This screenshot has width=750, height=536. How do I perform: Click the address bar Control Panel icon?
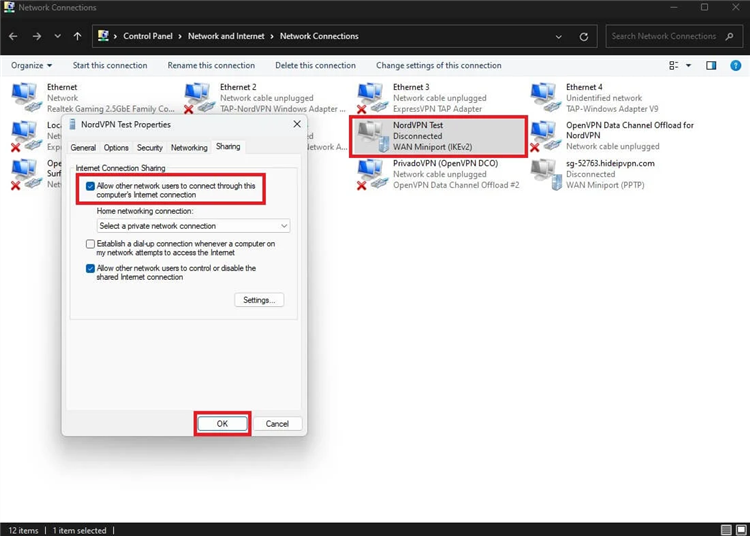pyautogui.click(x=103, y=36)
